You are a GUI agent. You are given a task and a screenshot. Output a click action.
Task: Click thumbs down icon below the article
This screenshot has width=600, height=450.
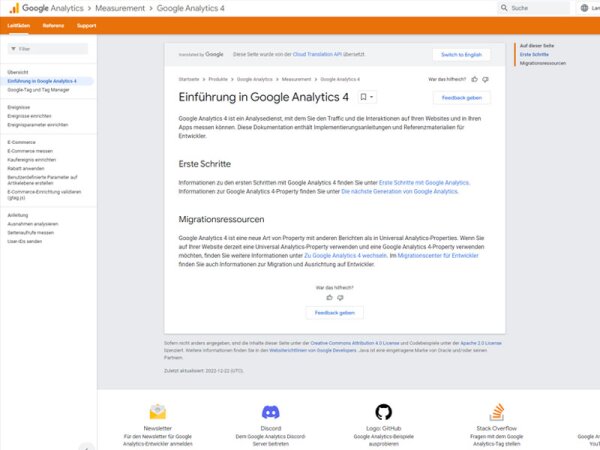click(x=340, y=297)
